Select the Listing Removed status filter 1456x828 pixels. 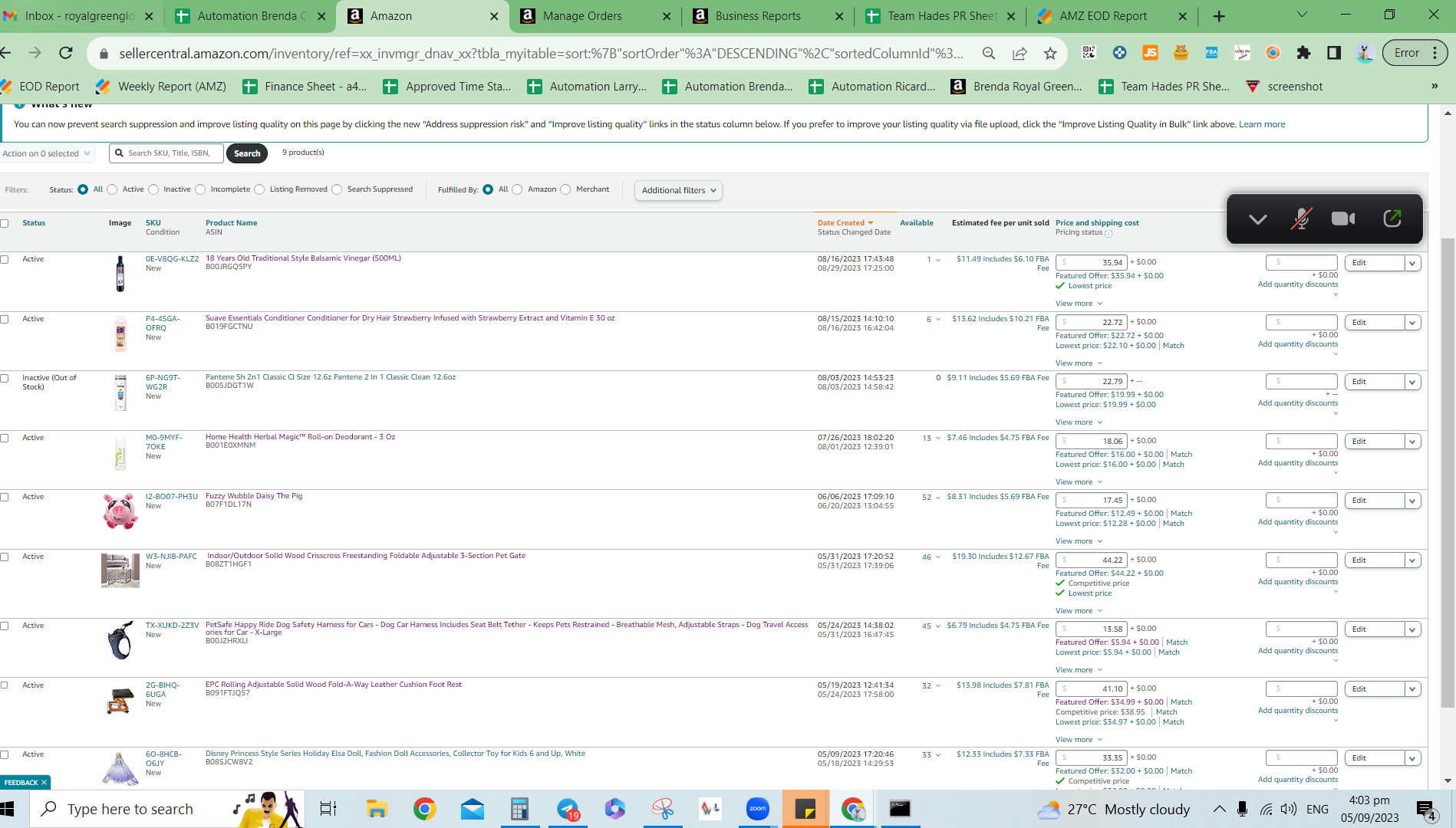click(x=259, y=189)
